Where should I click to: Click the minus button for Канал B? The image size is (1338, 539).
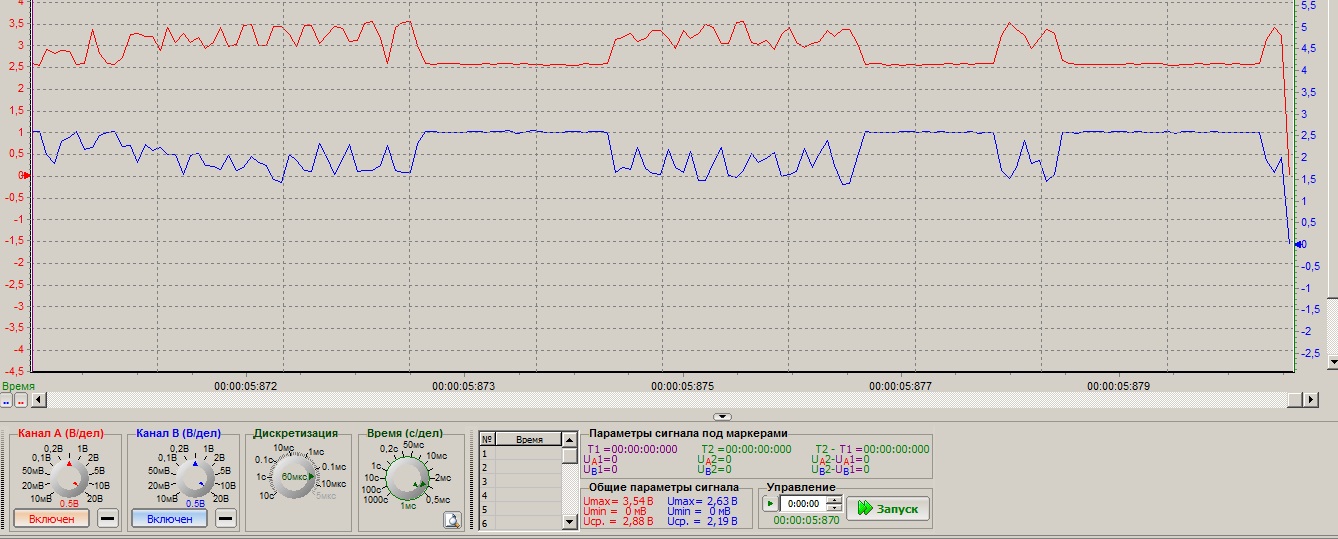pyautogui.click(x=226, y=518)
